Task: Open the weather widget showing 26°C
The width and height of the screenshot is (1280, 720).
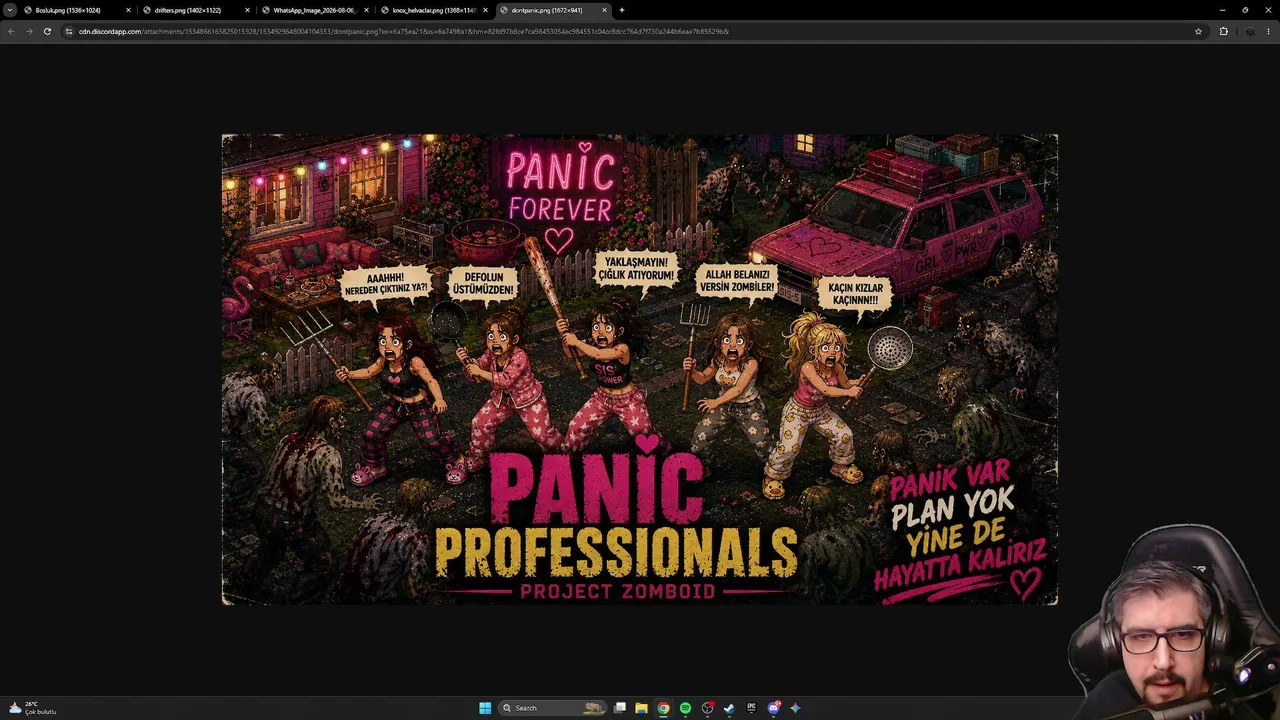Action: tap(32, 708)
